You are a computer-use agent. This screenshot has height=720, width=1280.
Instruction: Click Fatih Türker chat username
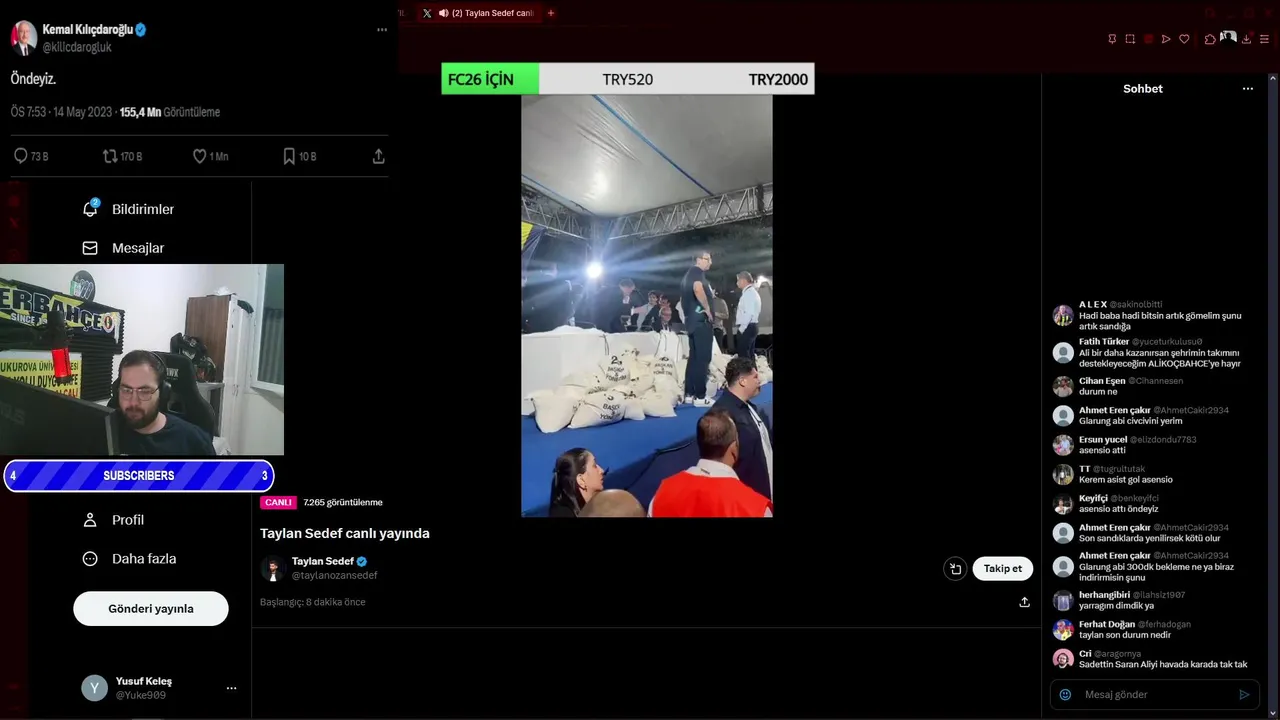click(x=1104, y=341)
